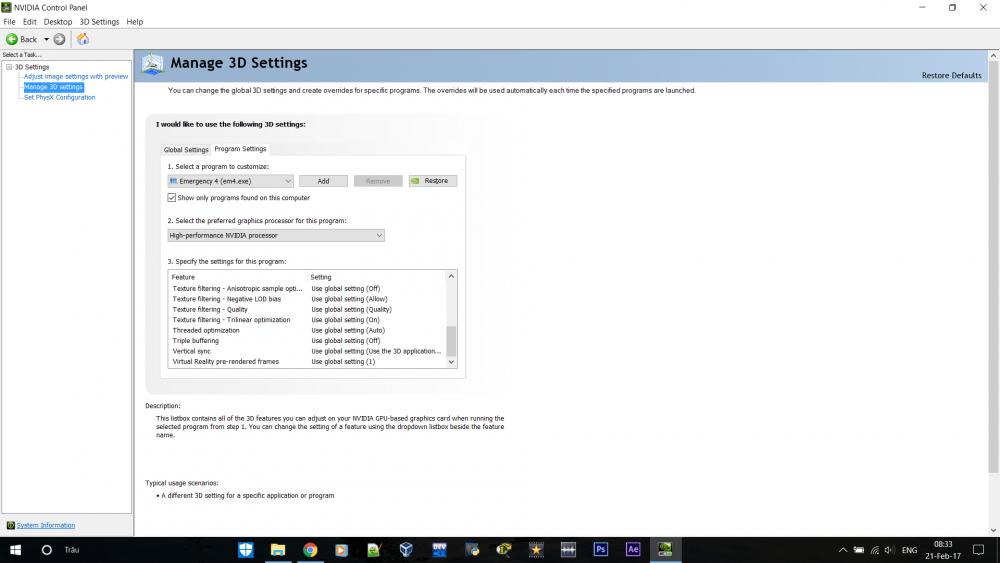The height and width of the screenshot is (563, 1000).
Task: Click the green Back arrow icon
Action: (11, 40)
